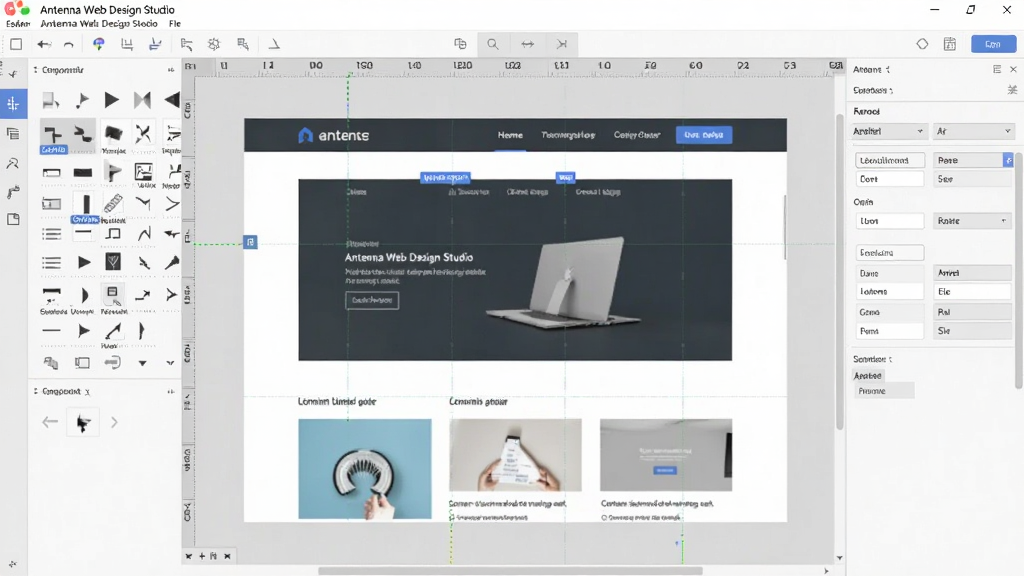
Task: Open the 'Rade' dropdown in right panel
Action: pos(972,221)
